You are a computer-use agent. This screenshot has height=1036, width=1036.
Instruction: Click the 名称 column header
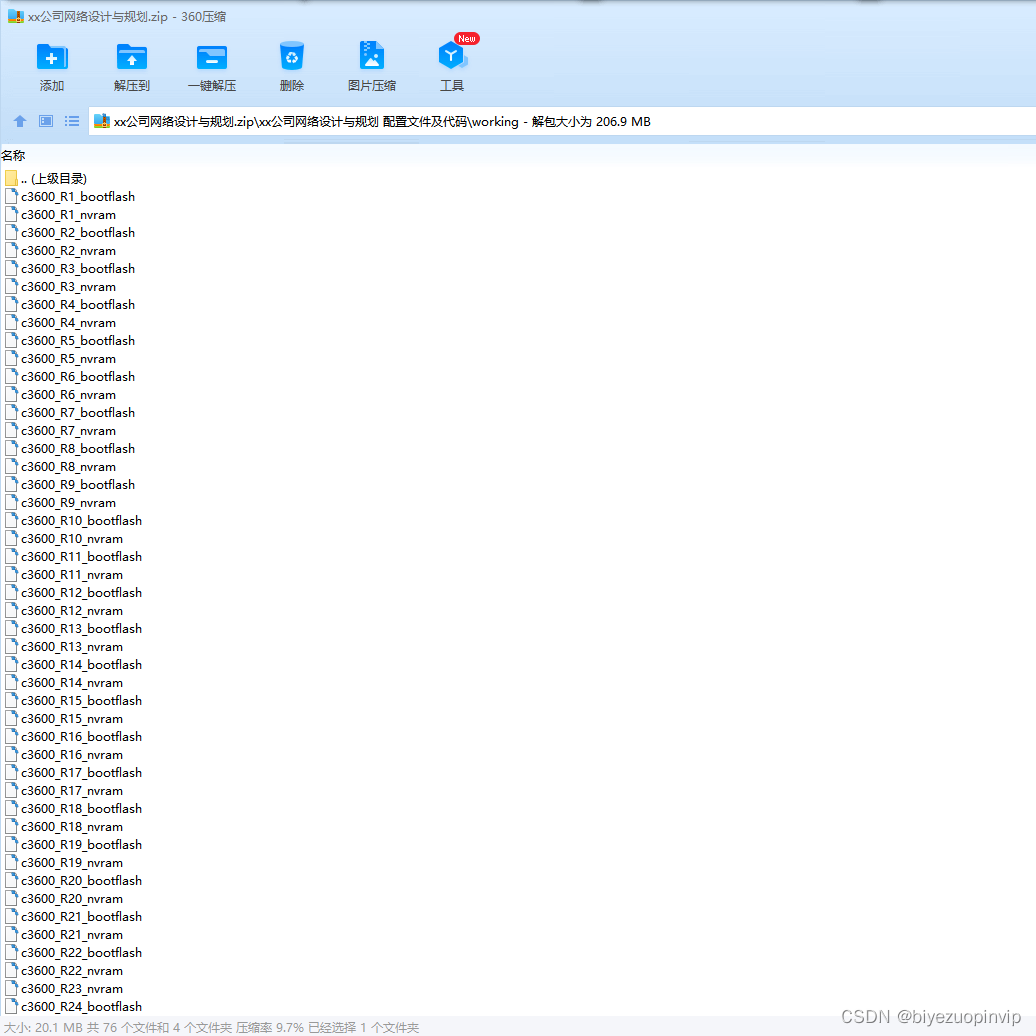pos(13,156)
